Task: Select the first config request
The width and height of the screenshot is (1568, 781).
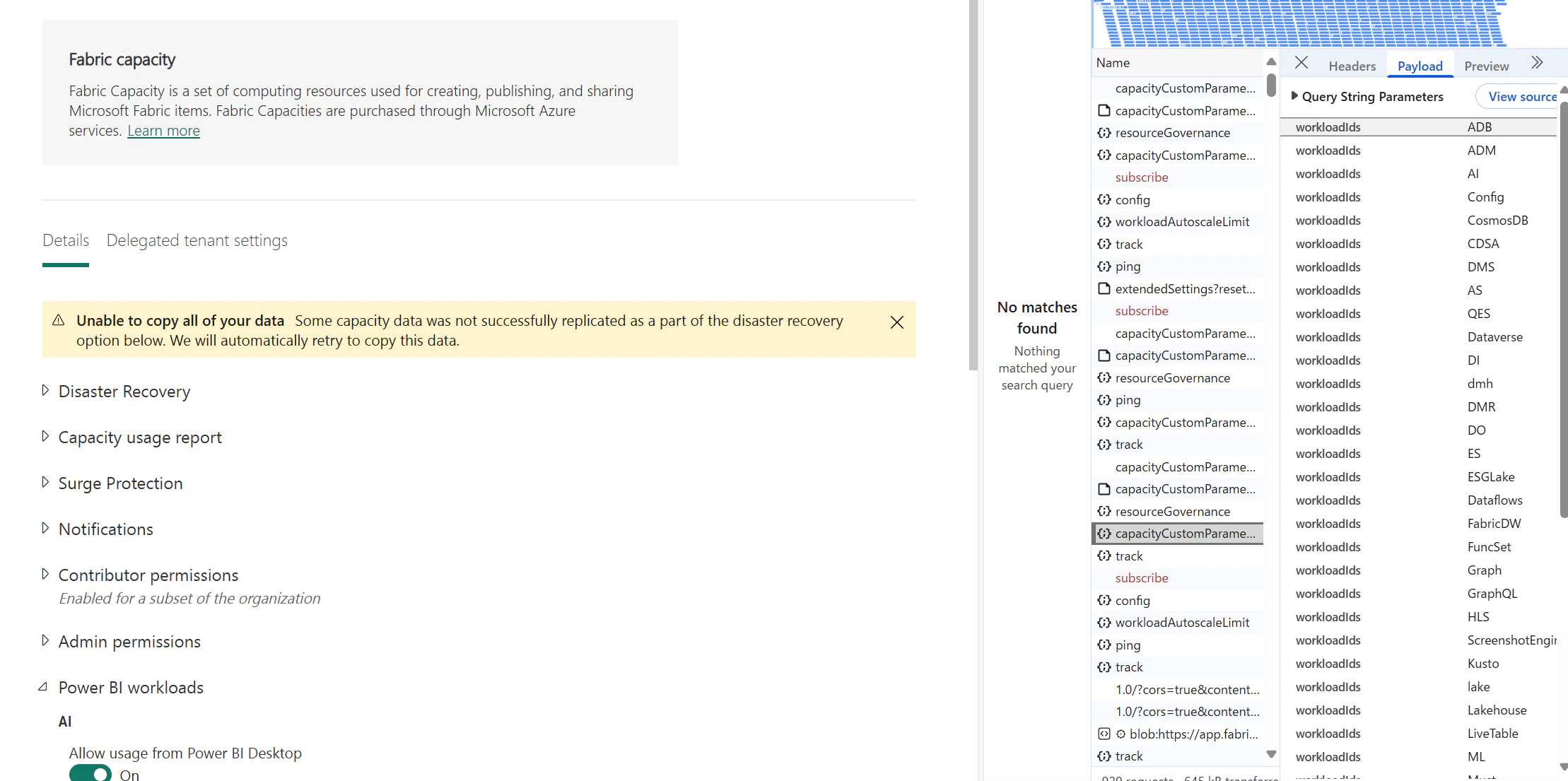Action: pos(1177,200)
